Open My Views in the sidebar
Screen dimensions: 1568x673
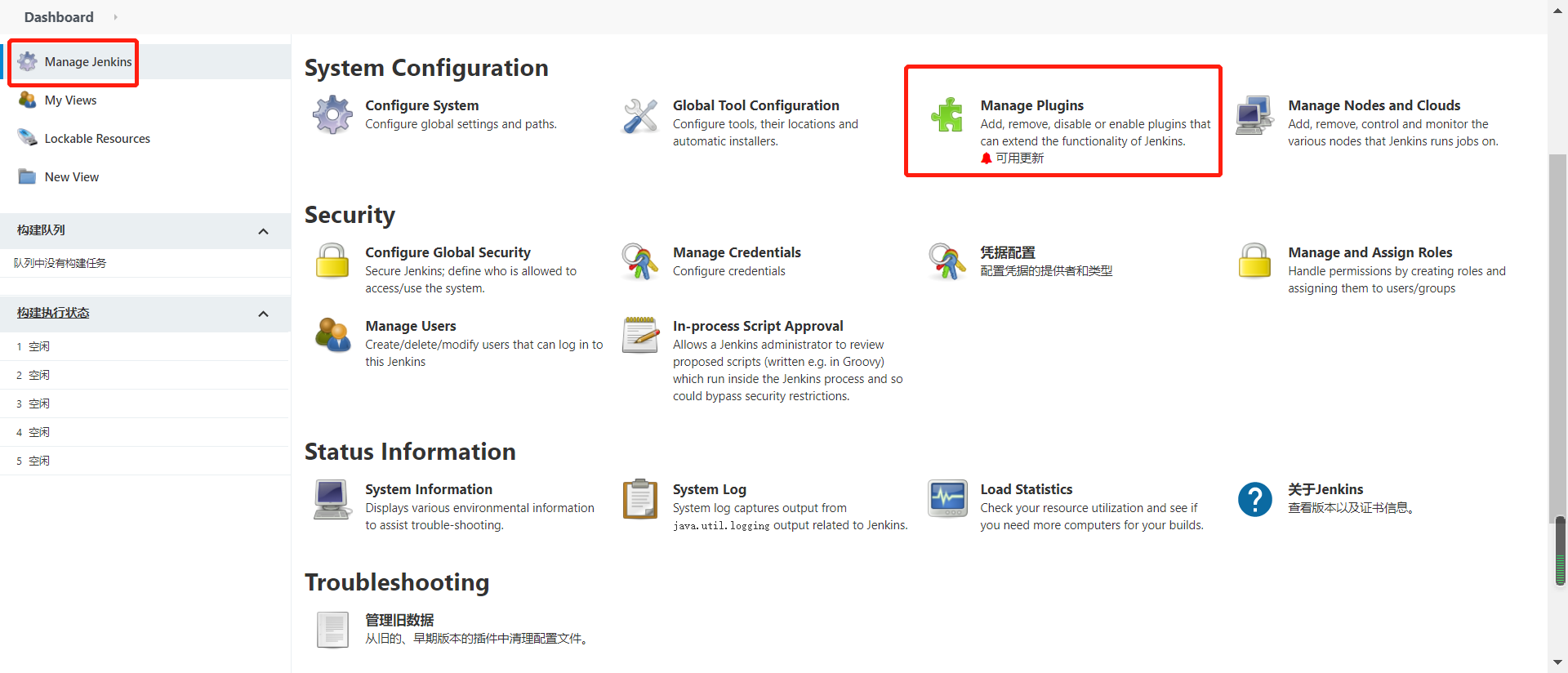tap(70, 100)
